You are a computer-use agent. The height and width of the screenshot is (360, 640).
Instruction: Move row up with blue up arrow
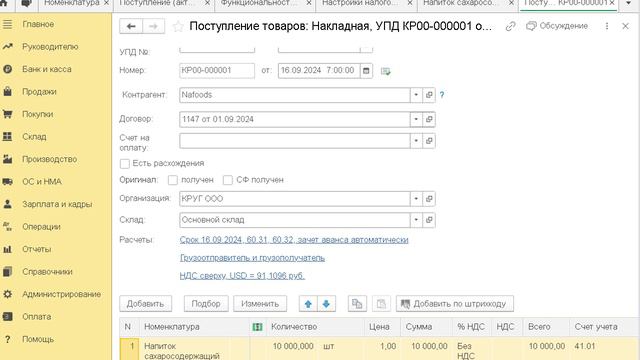[x=308, y=304]
